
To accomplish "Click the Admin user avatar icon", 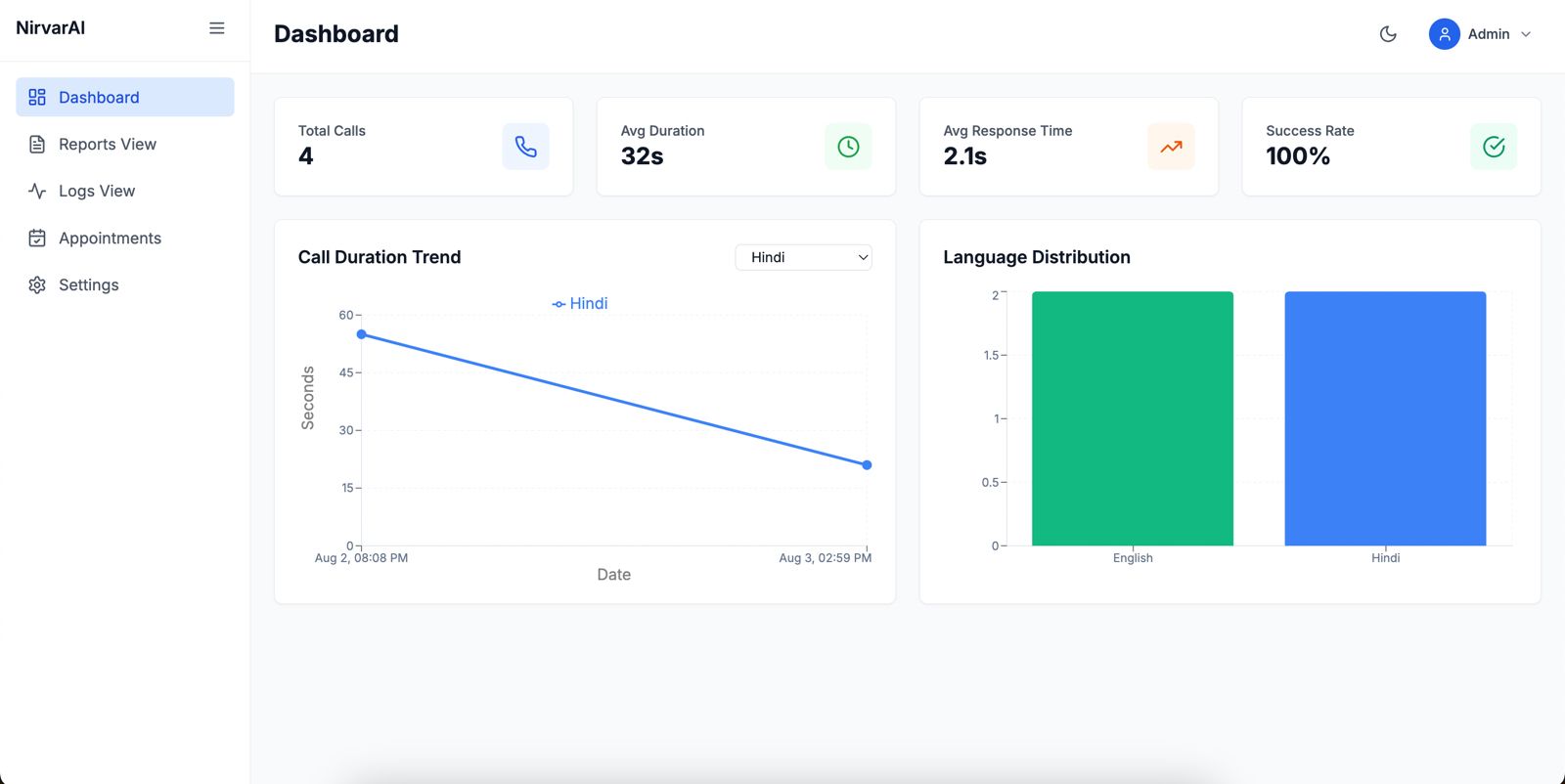I will tap(1444, 34).
